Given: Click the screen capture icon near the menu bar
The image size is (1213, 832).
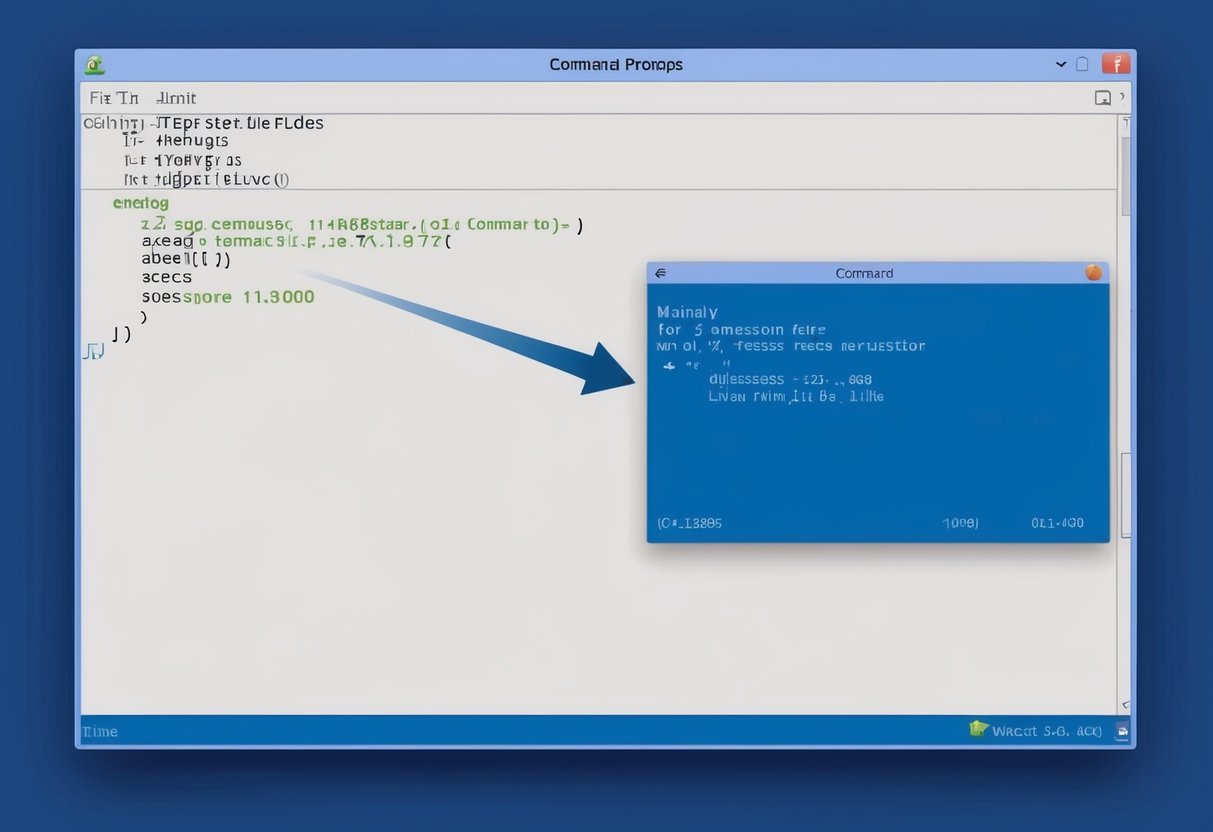Looking at the screenshot, I should coord(1102,97).
